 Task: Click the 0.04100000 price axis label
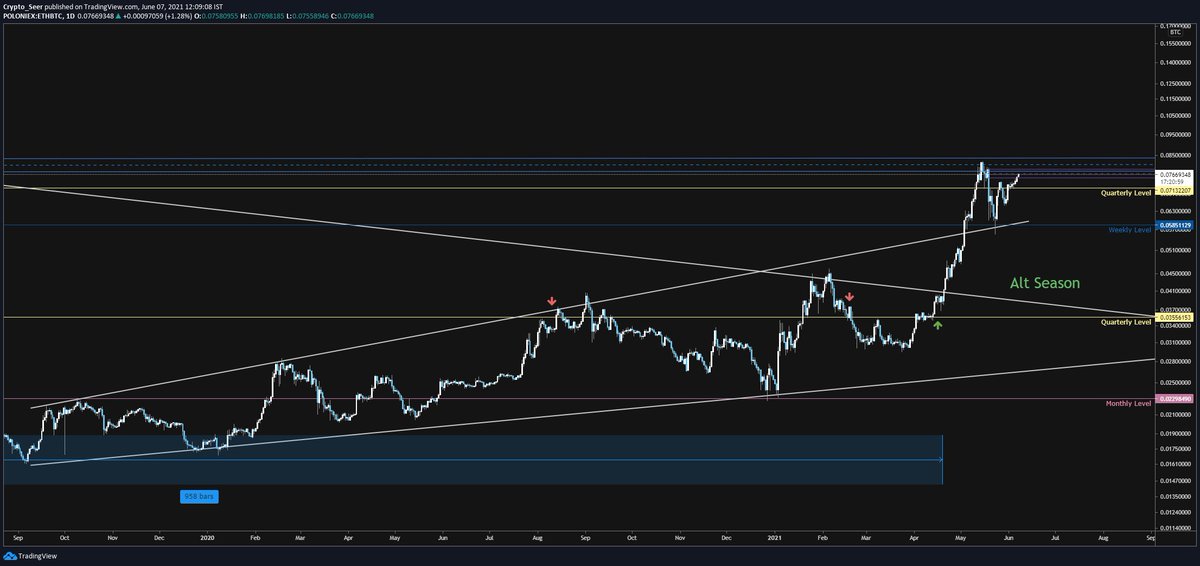1175,291
